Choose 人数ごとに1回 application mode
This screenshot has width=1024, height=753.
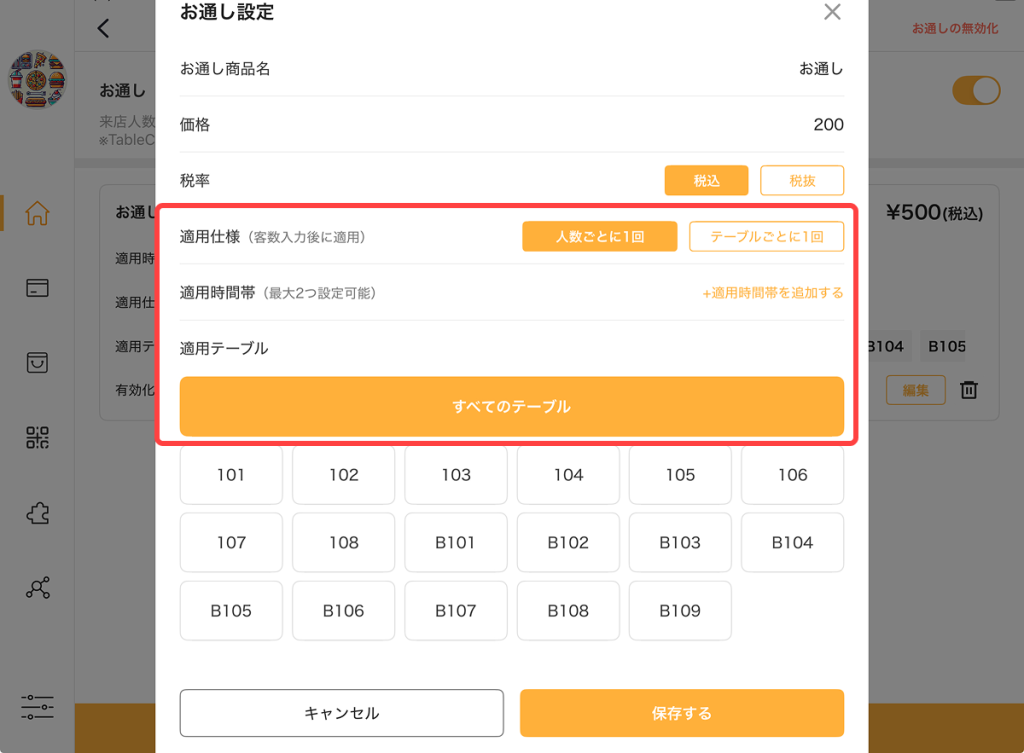tap(600, 236)
